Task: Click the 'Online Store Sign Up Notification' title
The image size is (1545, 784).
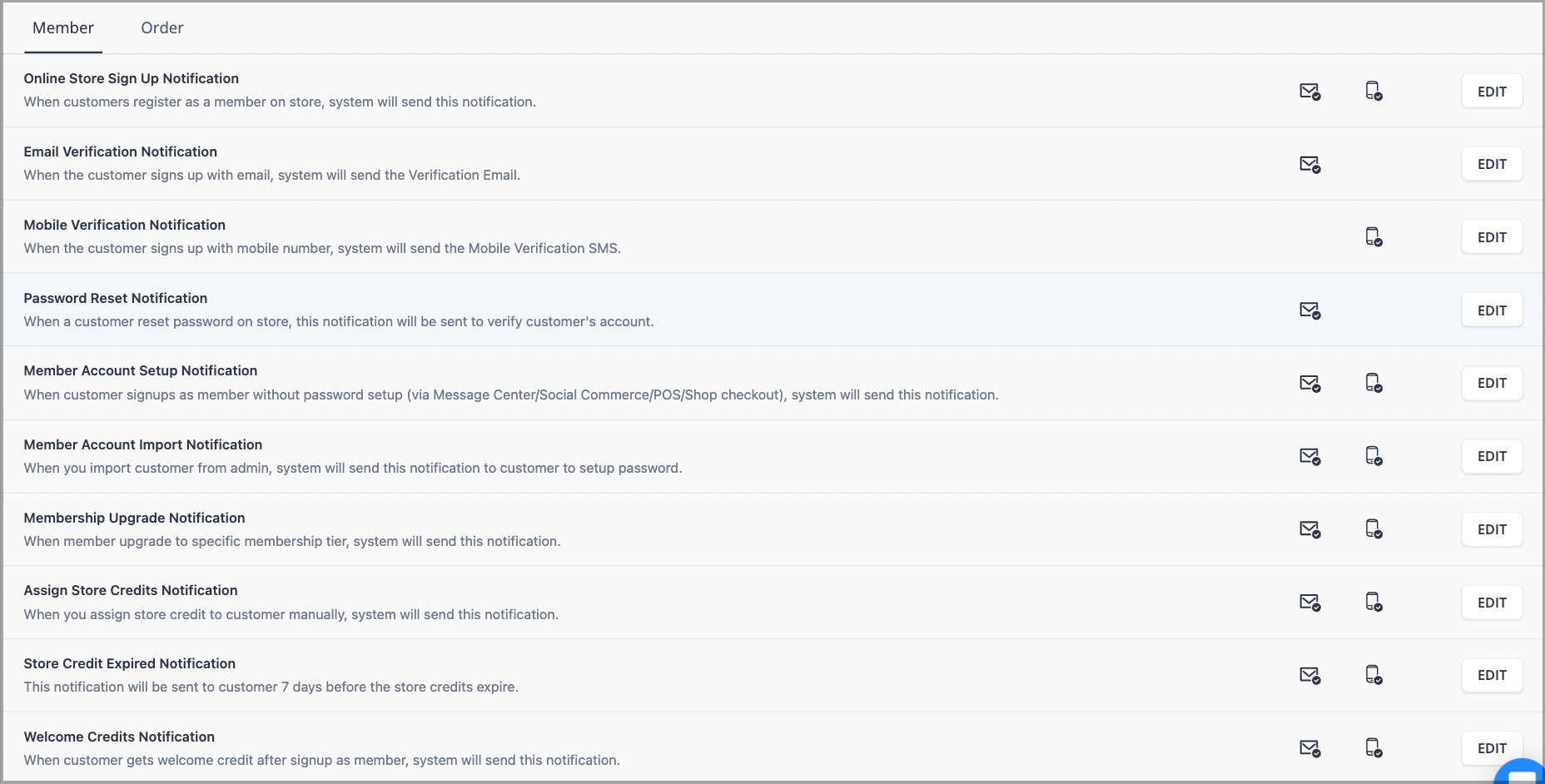Action: tap(132, 78)
